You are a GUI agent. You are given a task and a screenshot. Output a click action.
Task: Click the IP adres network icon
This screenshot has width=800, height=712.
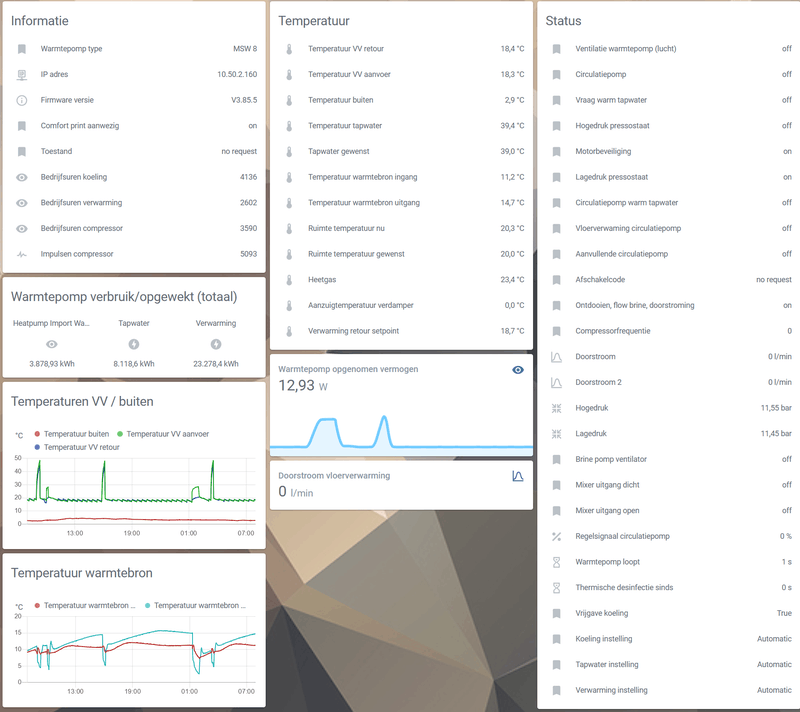pos(21,74)
